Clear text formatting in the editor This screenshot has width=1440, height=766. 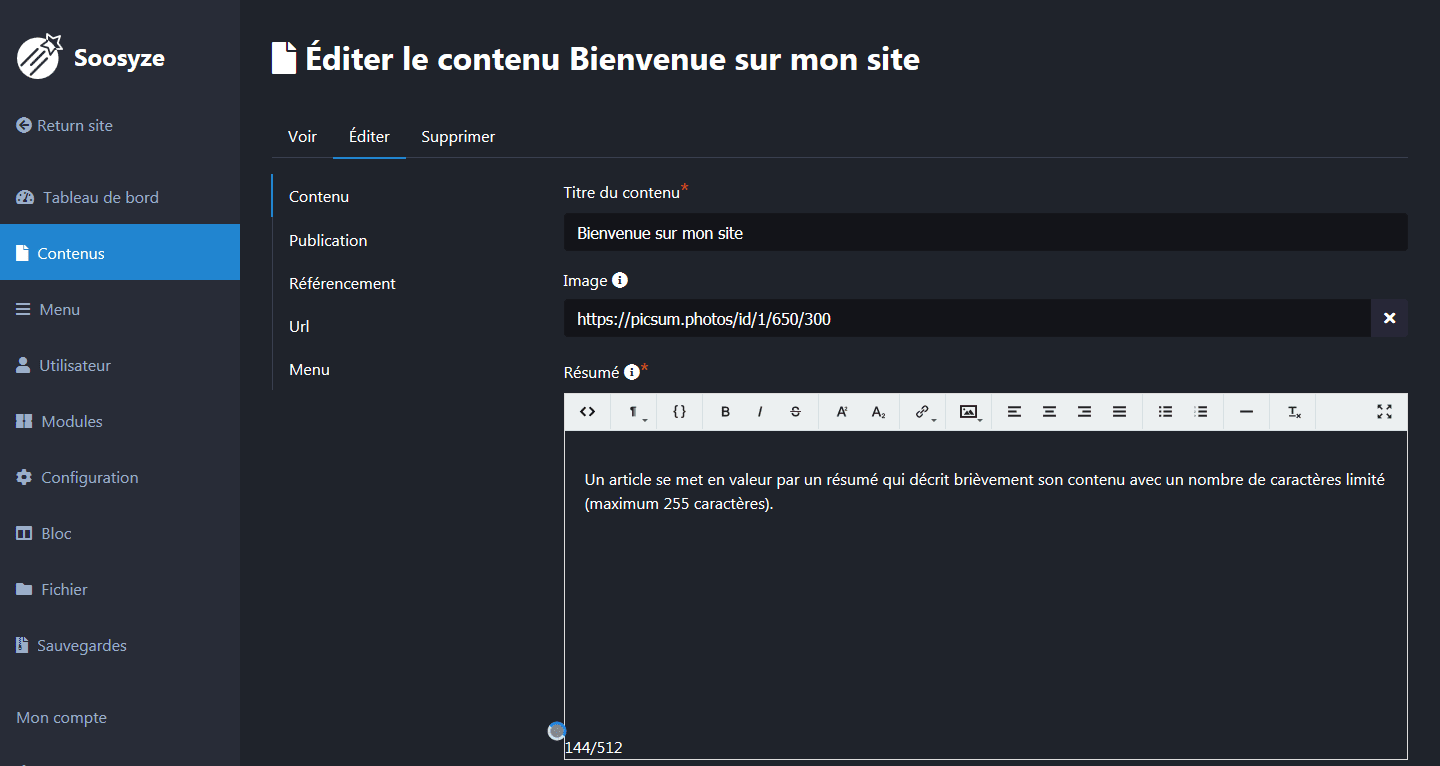point(1294,412)
